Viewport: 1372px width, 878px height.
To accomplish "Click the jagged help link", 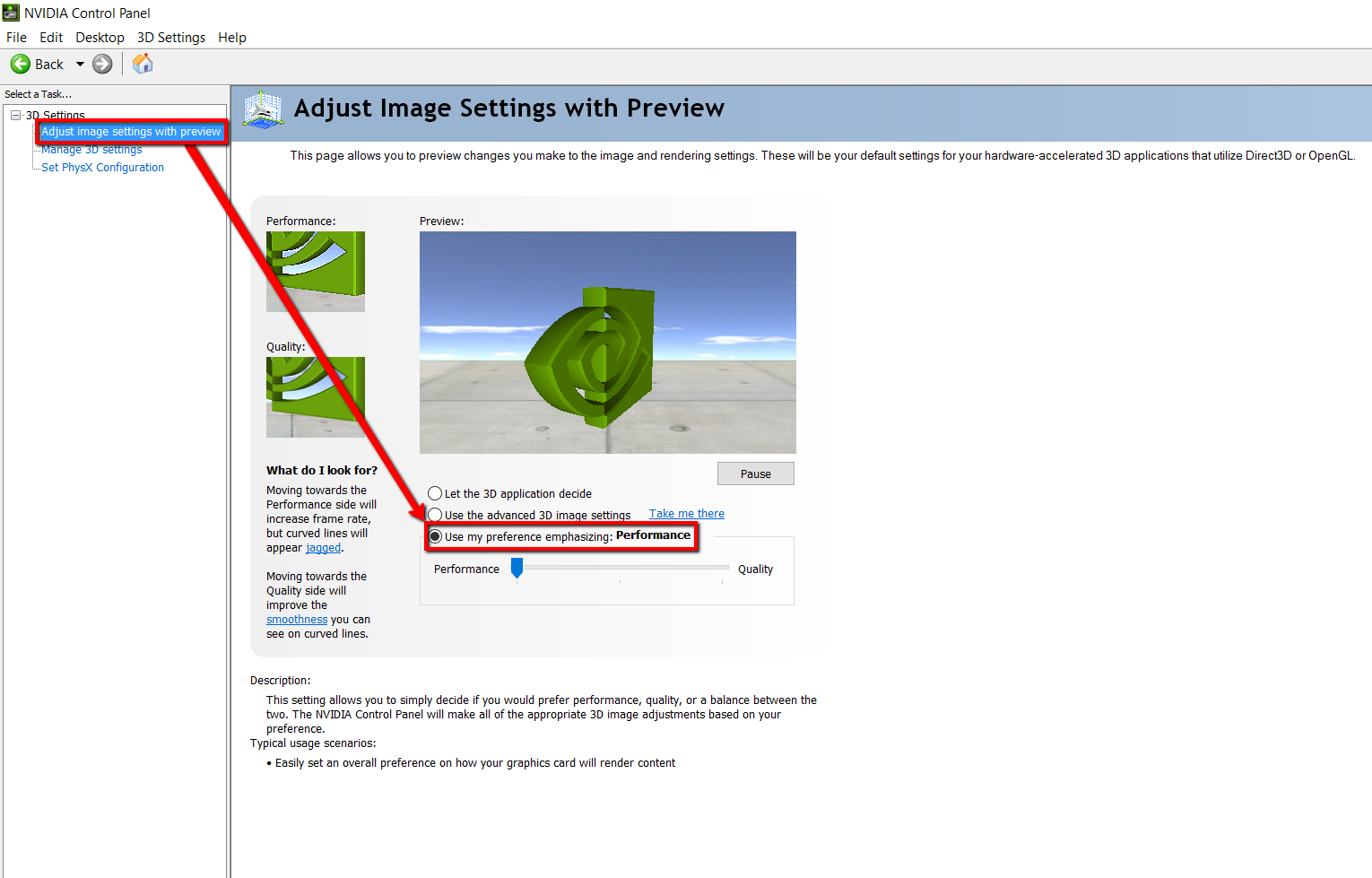I will point(323,548).
